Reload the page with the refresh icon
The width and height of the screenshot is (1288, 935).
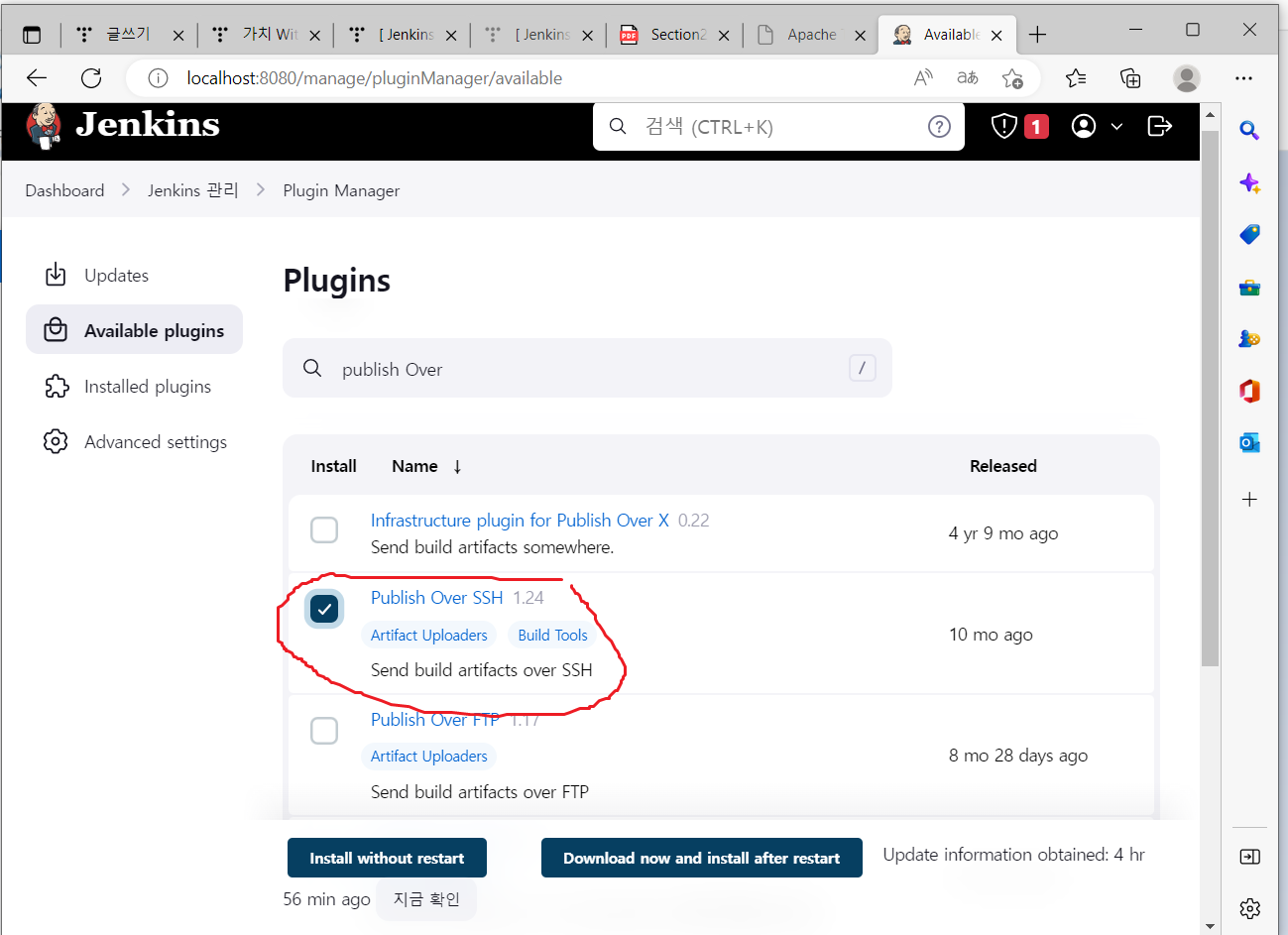[91, 78]
